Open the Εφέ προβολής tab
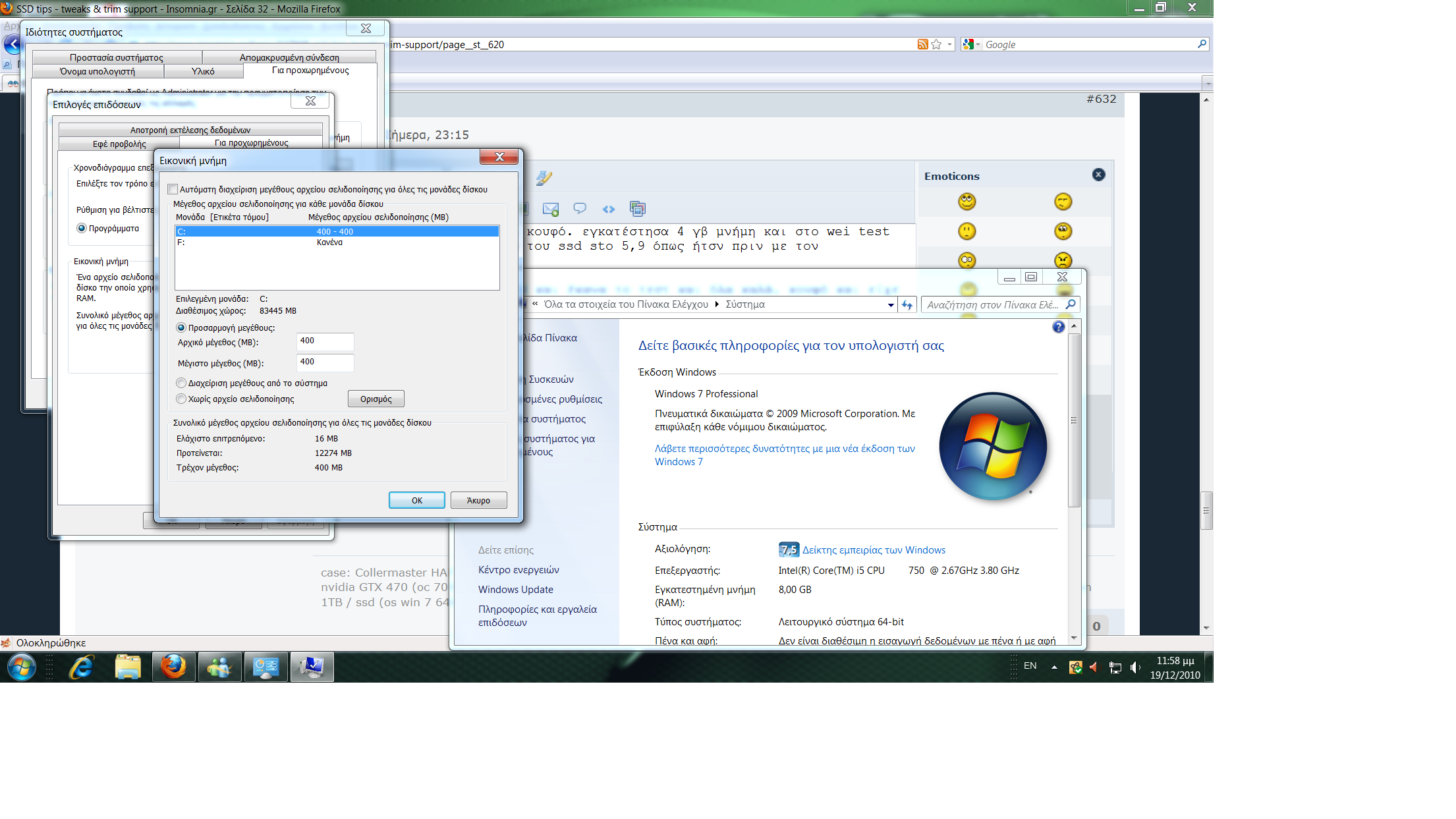 (x=119, y=144)
